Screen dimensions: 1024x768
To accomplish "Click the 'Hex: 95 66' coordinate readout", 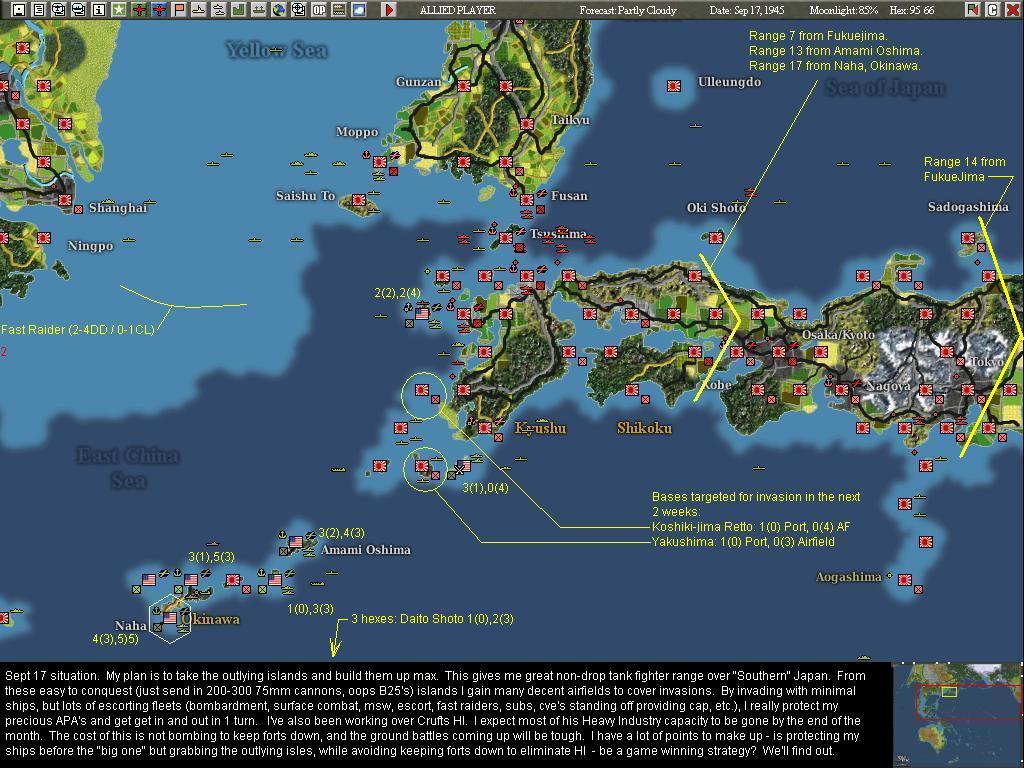I will tap(912, 10).
